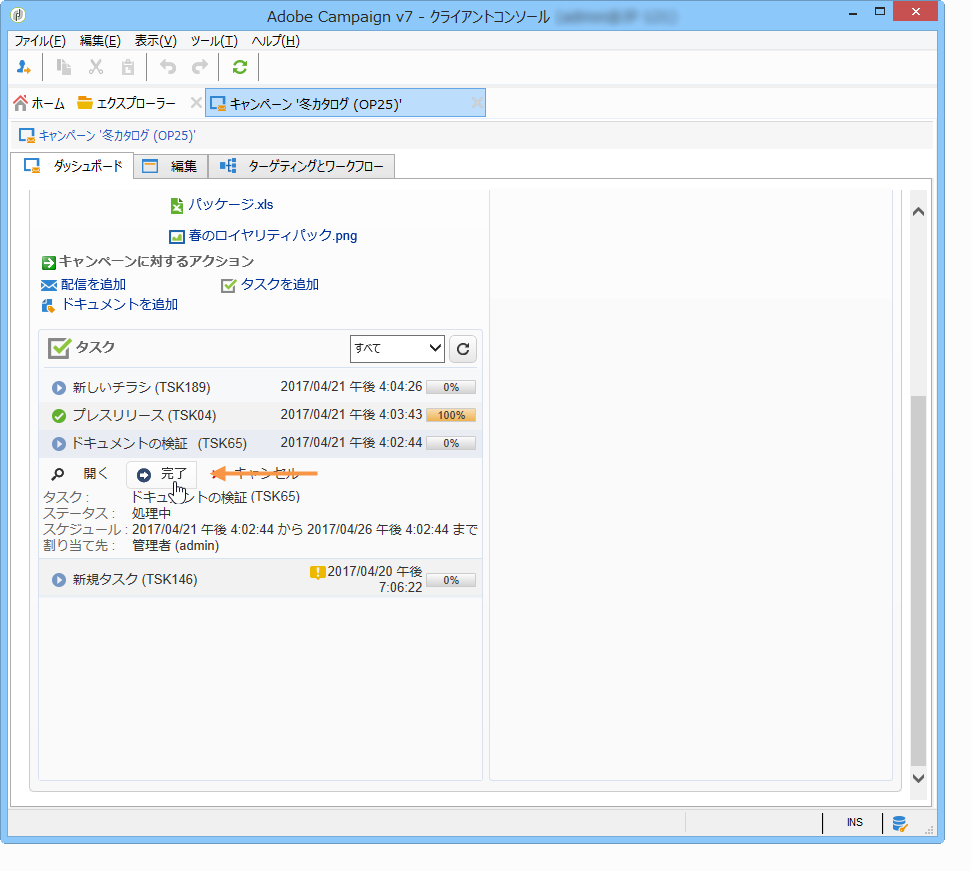This screenshot has width=971, height=871.
Task: Click the 0% progress bar of 新しいチラシ (TSK189)
Action: pyautogui.click(x=451, y=388)
